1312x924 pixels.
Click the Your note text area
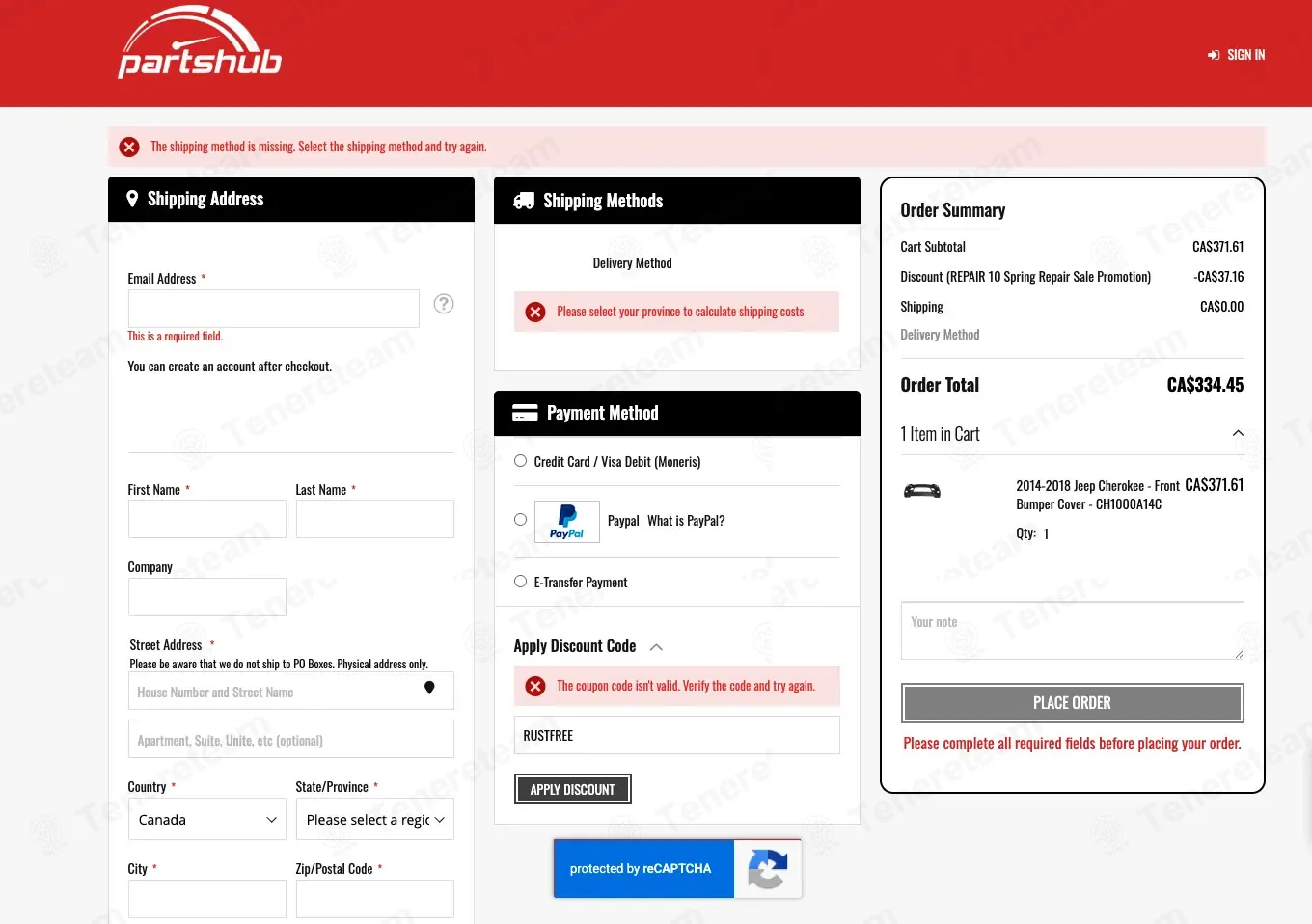[1072, 631]
